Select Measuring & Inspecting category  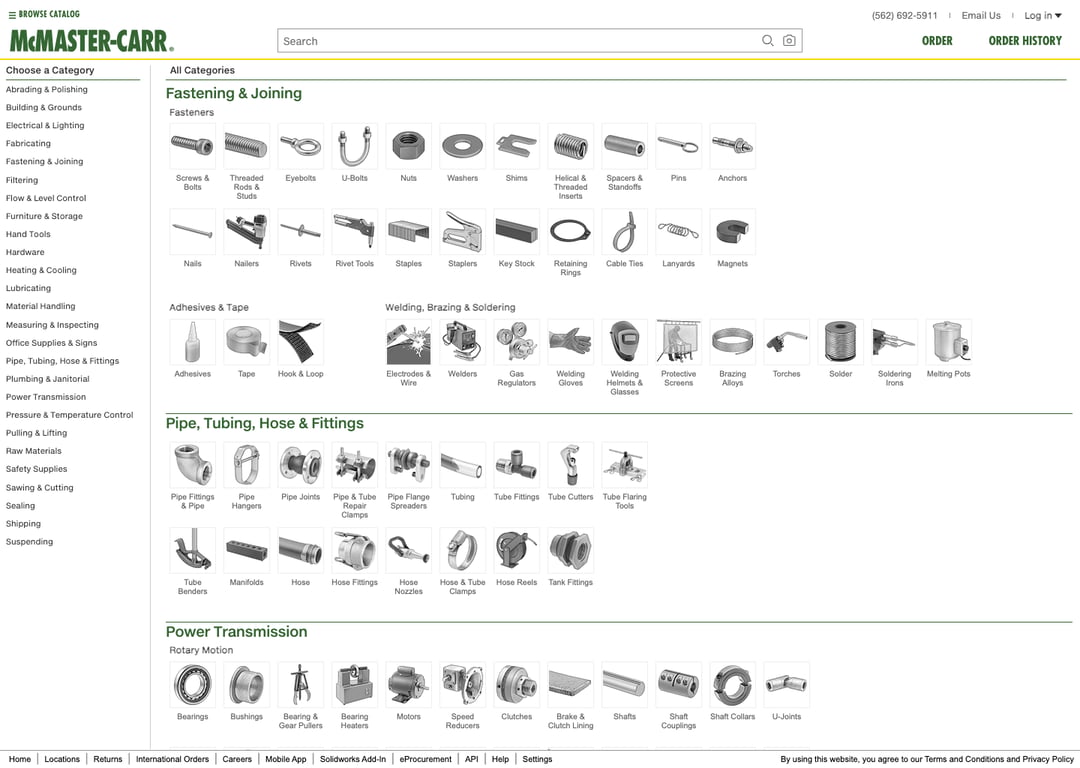pos(52,325)
